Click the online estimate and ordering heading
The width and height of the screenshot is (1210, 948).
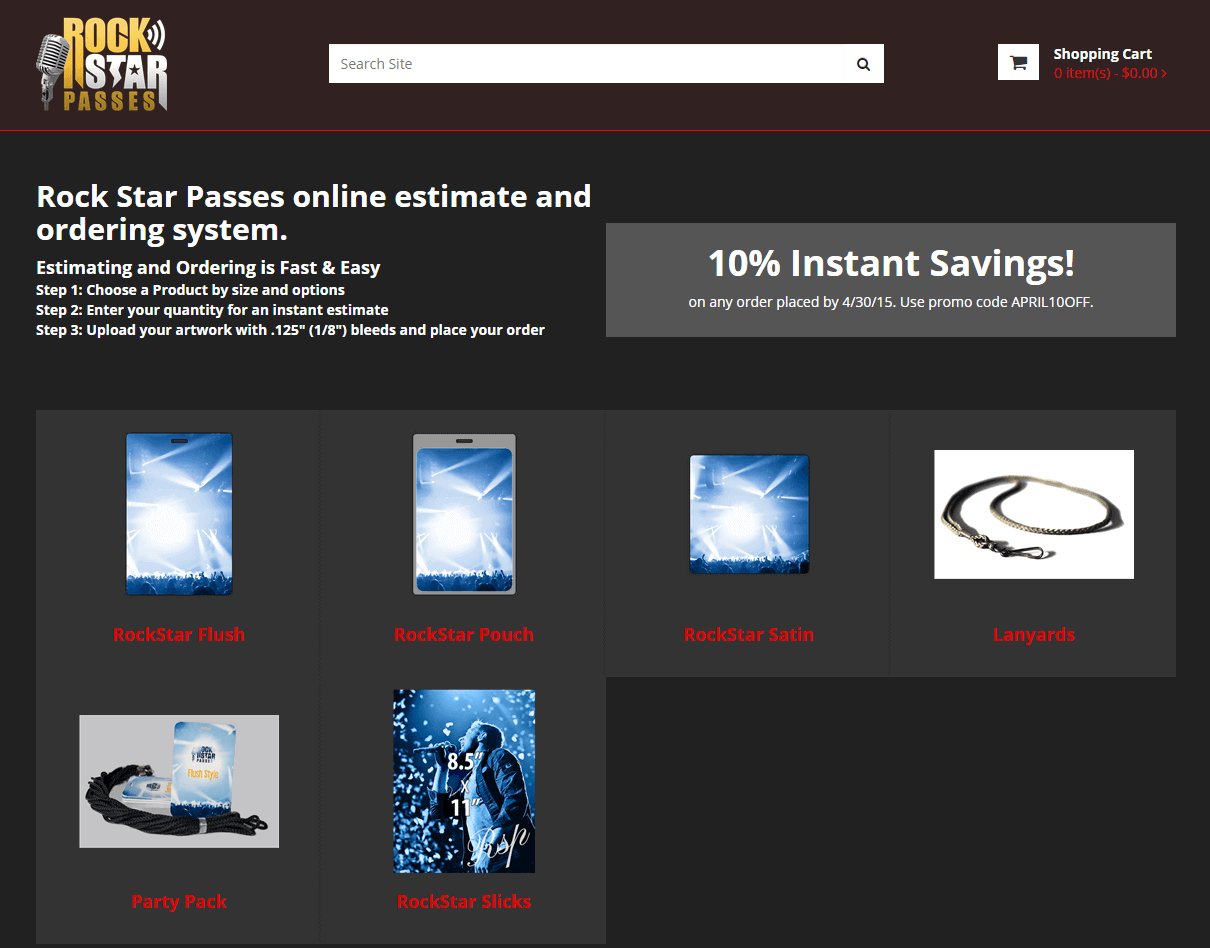click(x=313, y=212)
